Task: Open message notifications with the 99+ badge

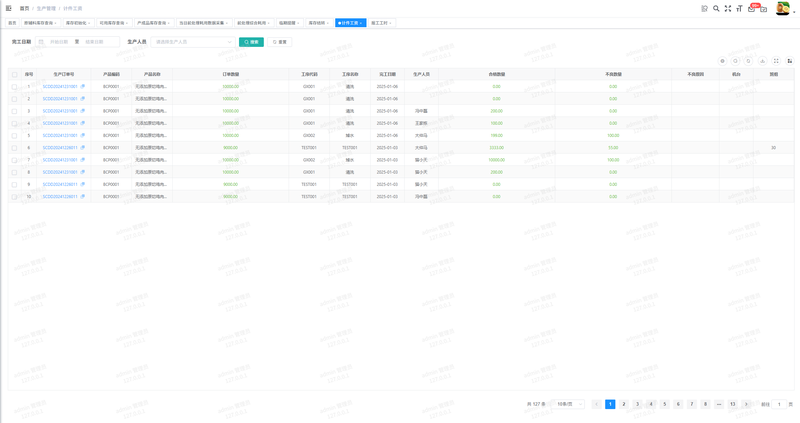Action: tap(752, 8)
